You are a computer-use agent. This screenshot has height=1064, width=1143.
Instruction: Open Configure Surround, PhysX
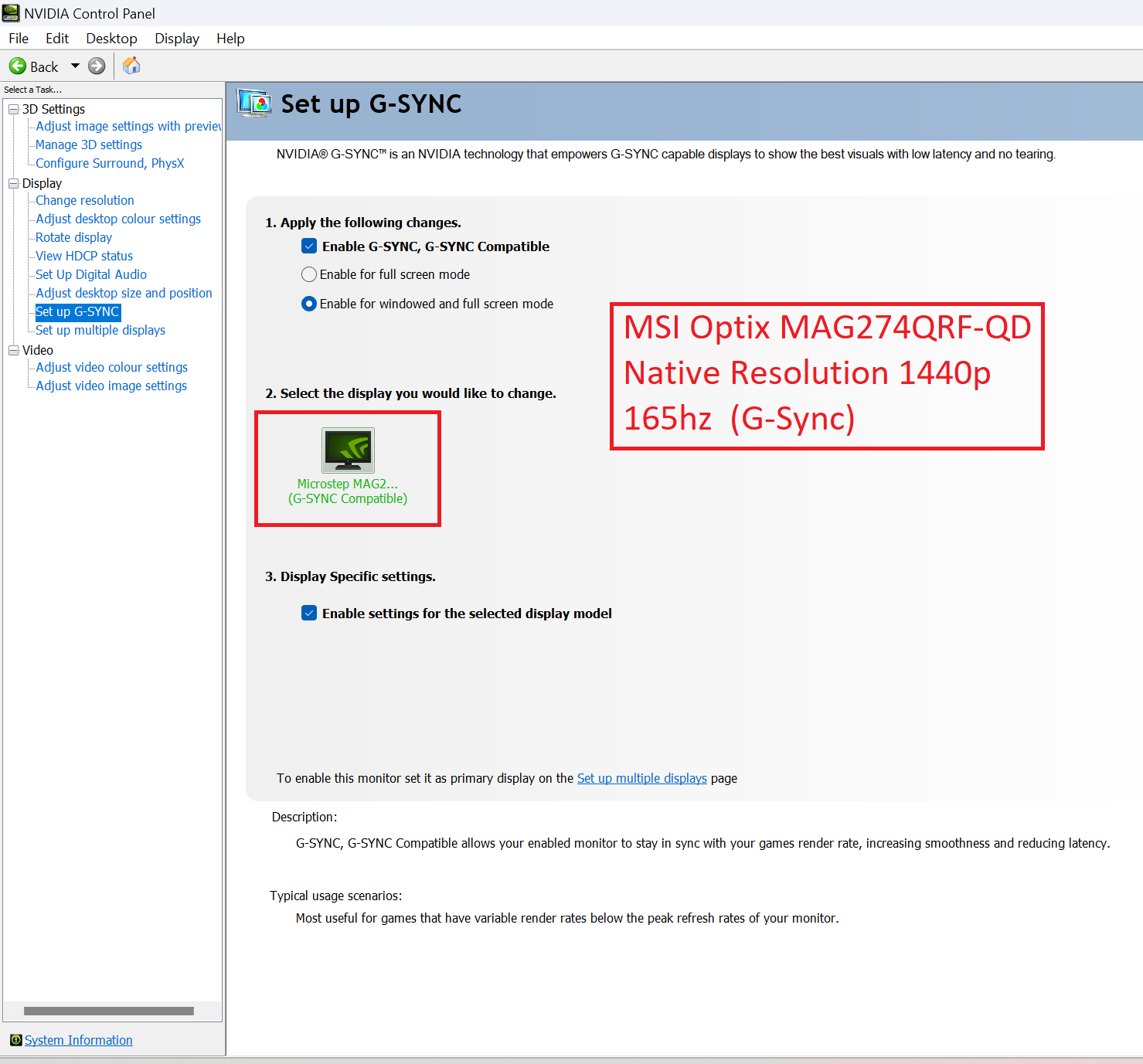[110, 163]
